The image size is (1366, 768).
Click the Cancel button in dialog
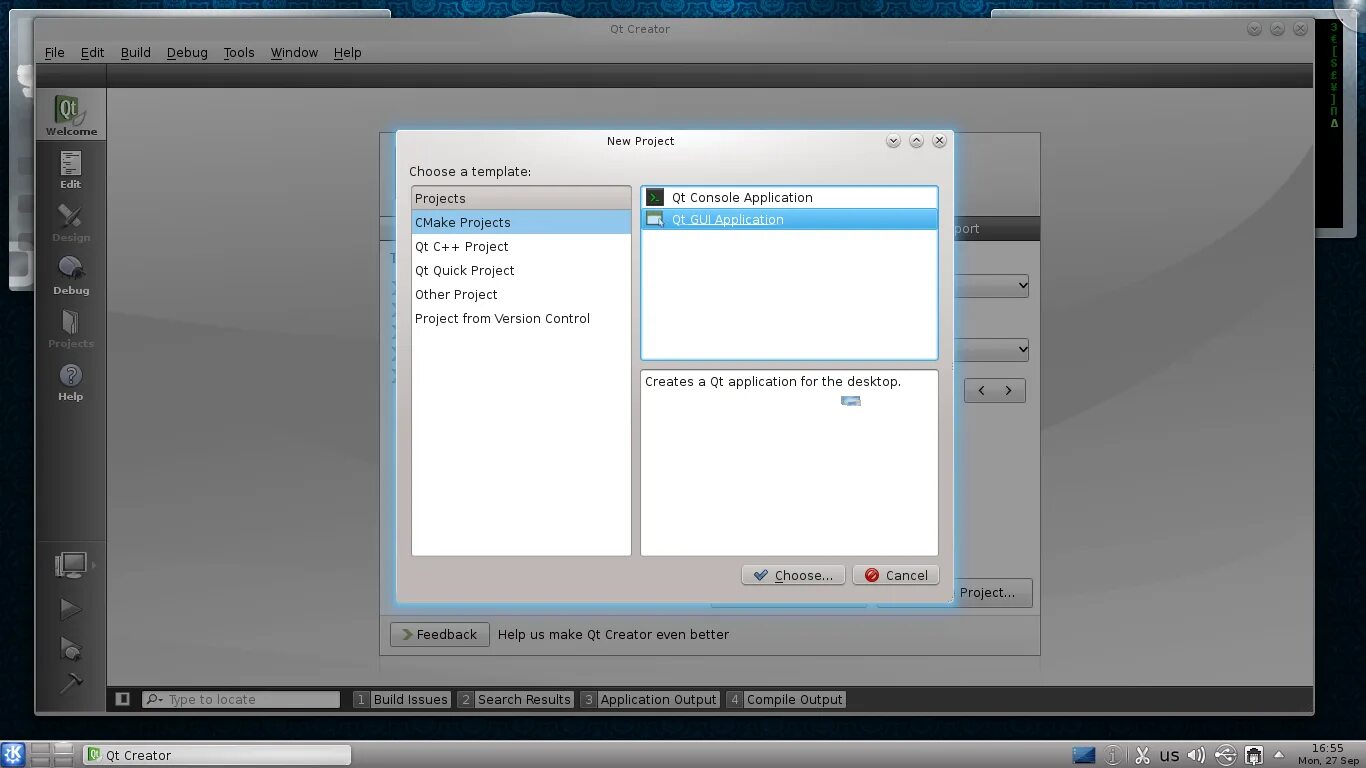point(896,575)
